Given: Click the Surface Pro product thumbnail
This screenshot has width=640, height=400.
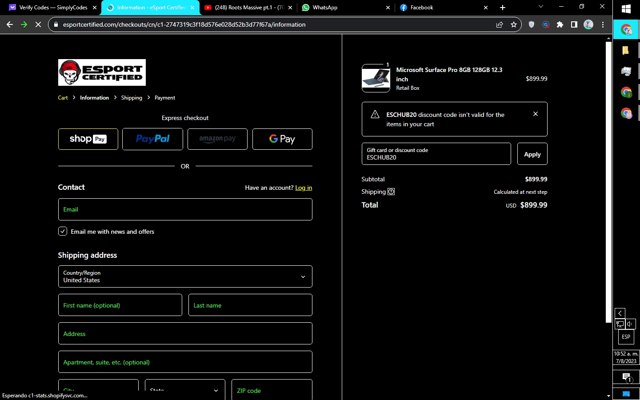Looking at the screenshot, I should point(376,78).
